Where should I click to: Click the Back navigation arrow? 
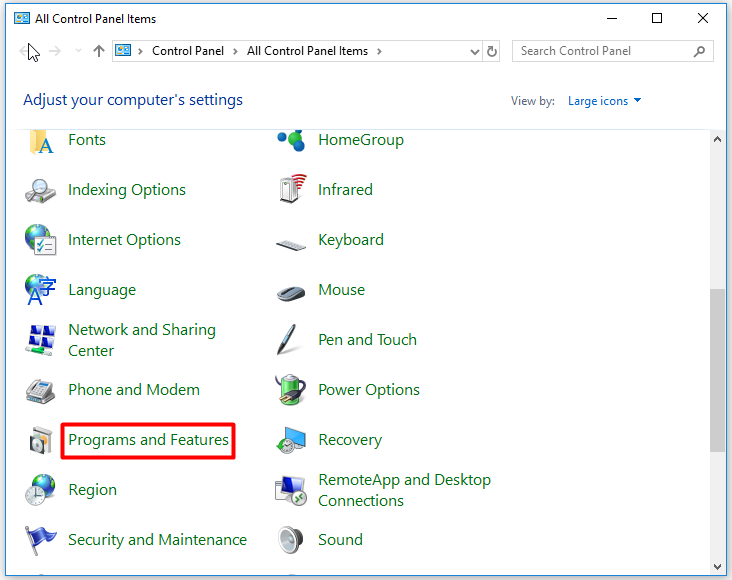point(23,51)
